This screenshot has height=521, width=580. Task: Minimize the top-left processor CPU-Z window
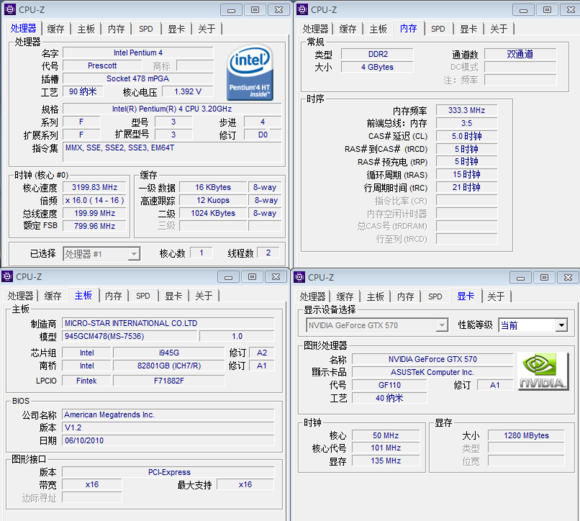[231, 10]
